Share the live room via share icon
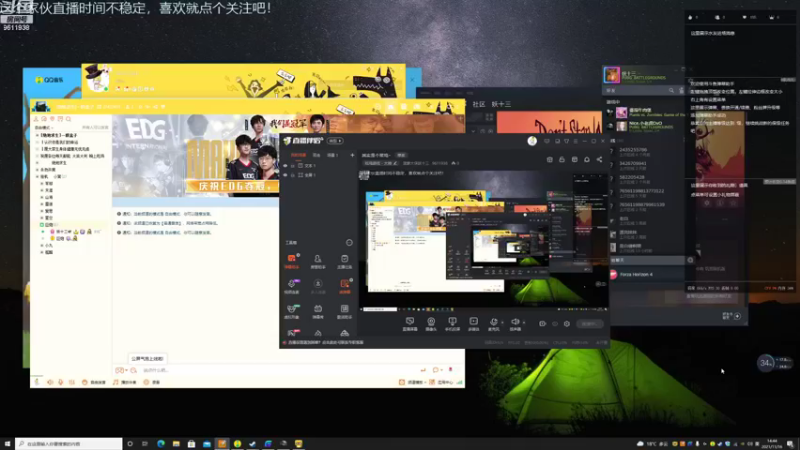Screen dimensions: 800x450 coord(599,160)
